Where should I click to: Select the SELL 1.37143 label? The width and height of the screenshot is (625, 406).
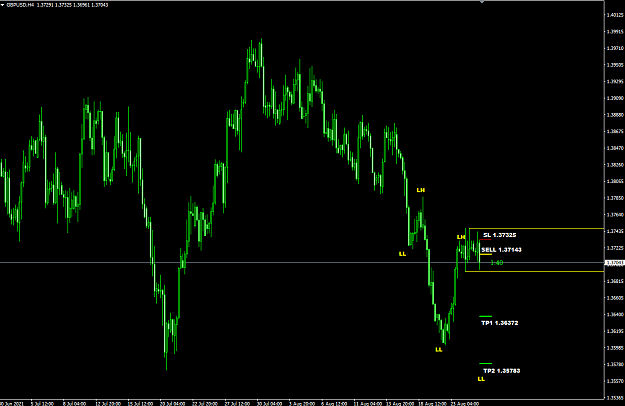[501, 250]
